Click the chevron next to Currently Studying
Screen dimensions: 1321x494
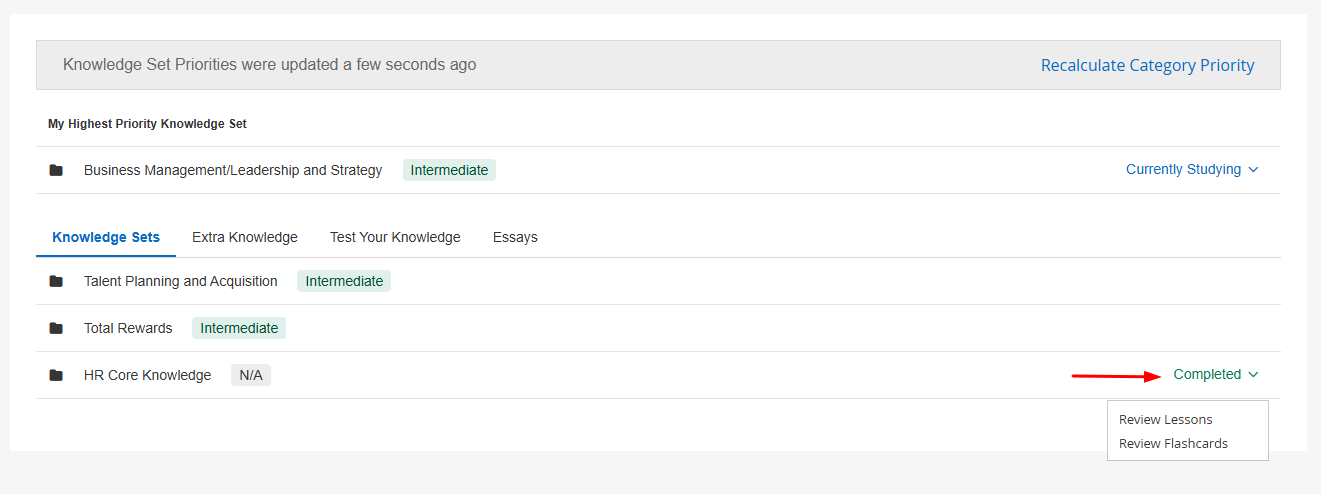1254,170
